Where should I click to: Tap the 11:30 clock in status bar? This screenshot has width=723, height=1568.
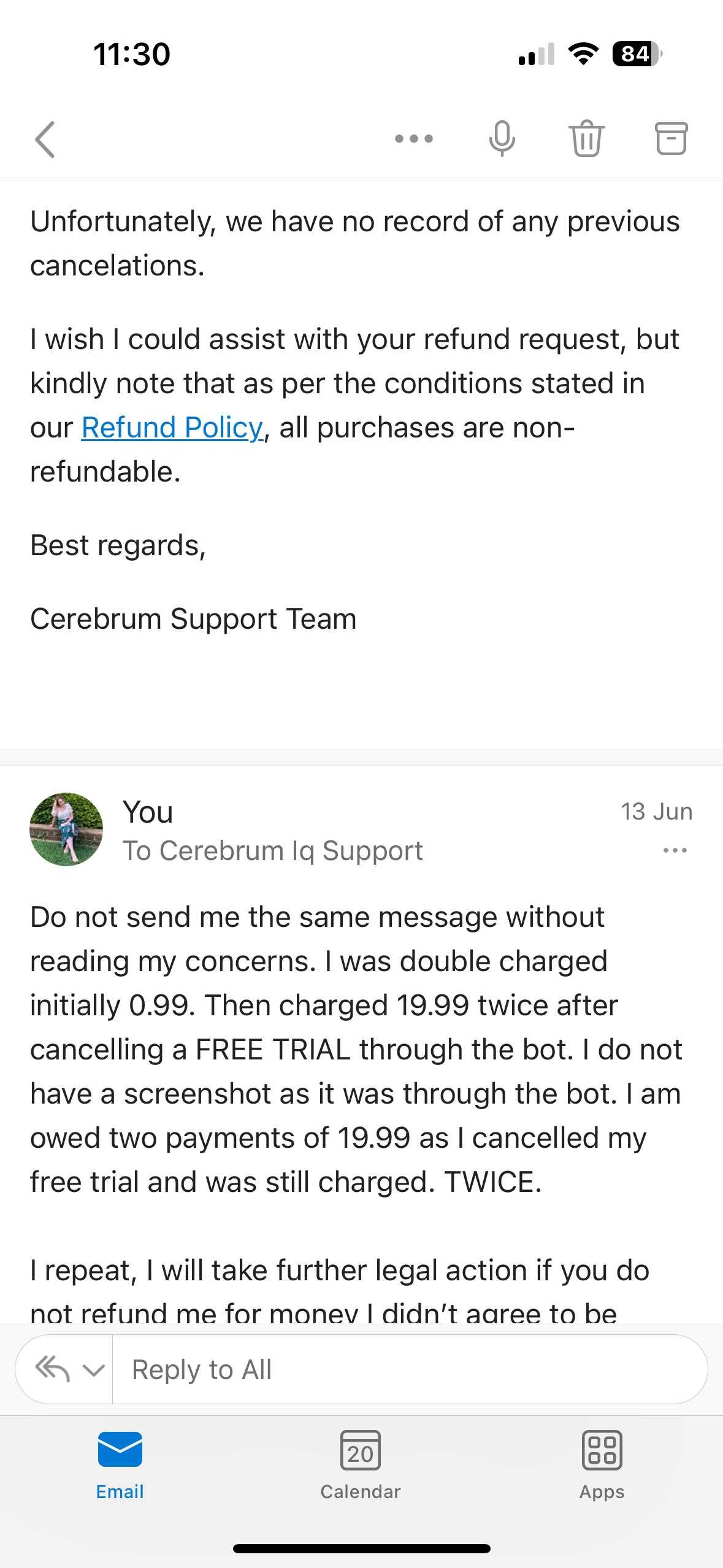coord(132,54)
